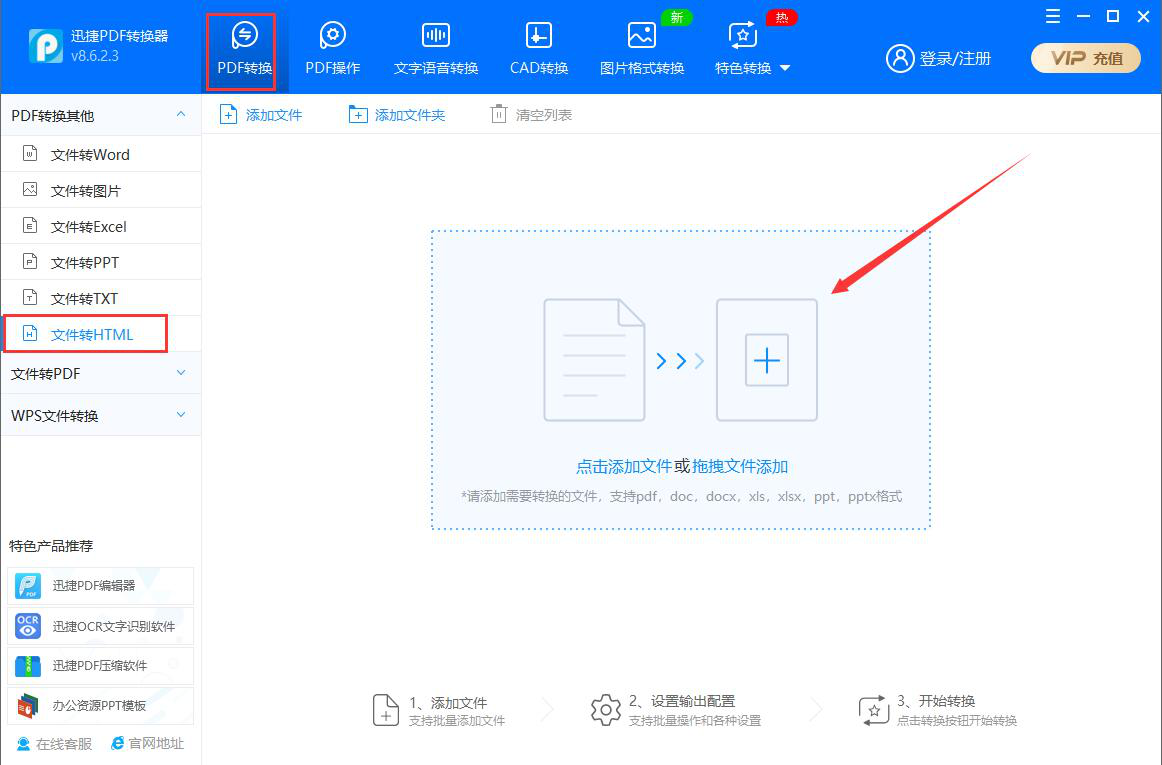Switch to CAD转换 tab
Screen dimensions: 1162x765
[x=539, y=50]
